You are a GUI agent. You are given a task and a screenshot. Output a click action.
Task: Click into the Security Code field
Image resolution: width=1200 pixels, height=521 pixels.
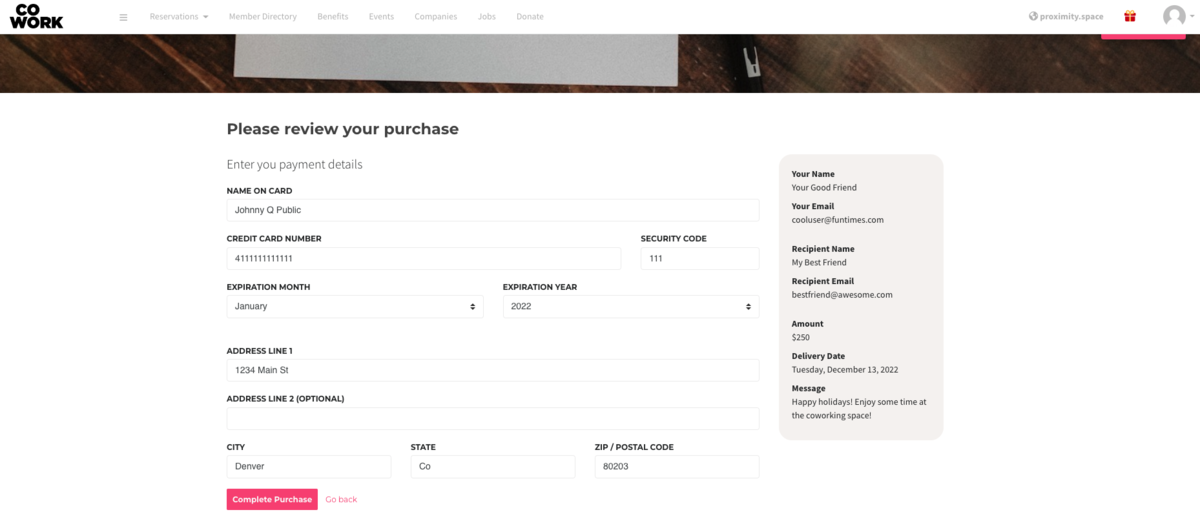[x=700, y=258]
